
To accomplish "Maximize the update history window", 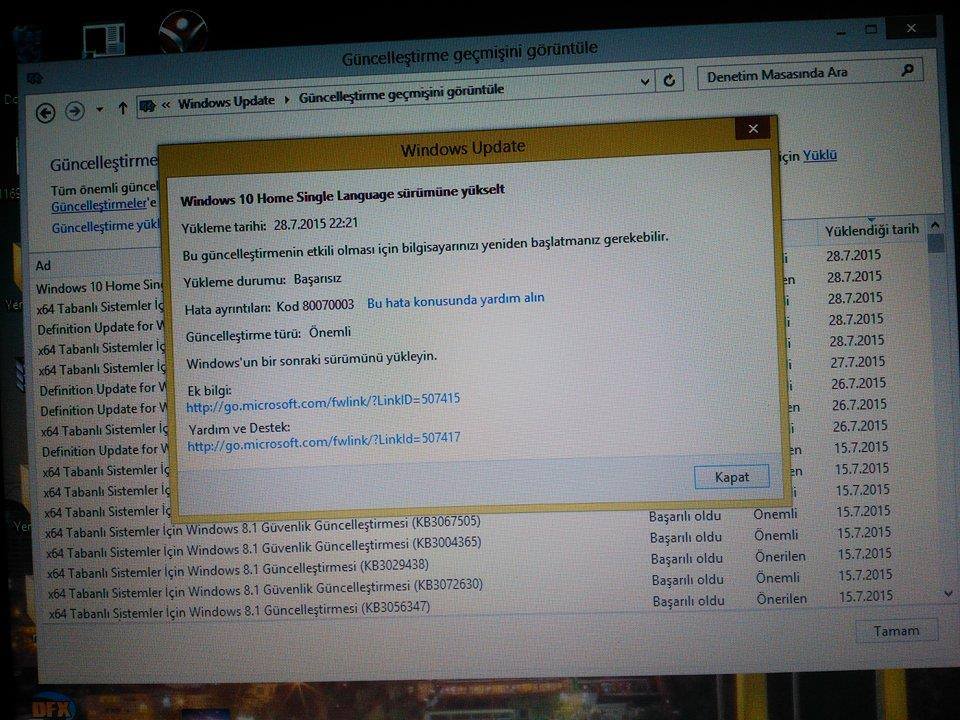I will tap(871, 29).
